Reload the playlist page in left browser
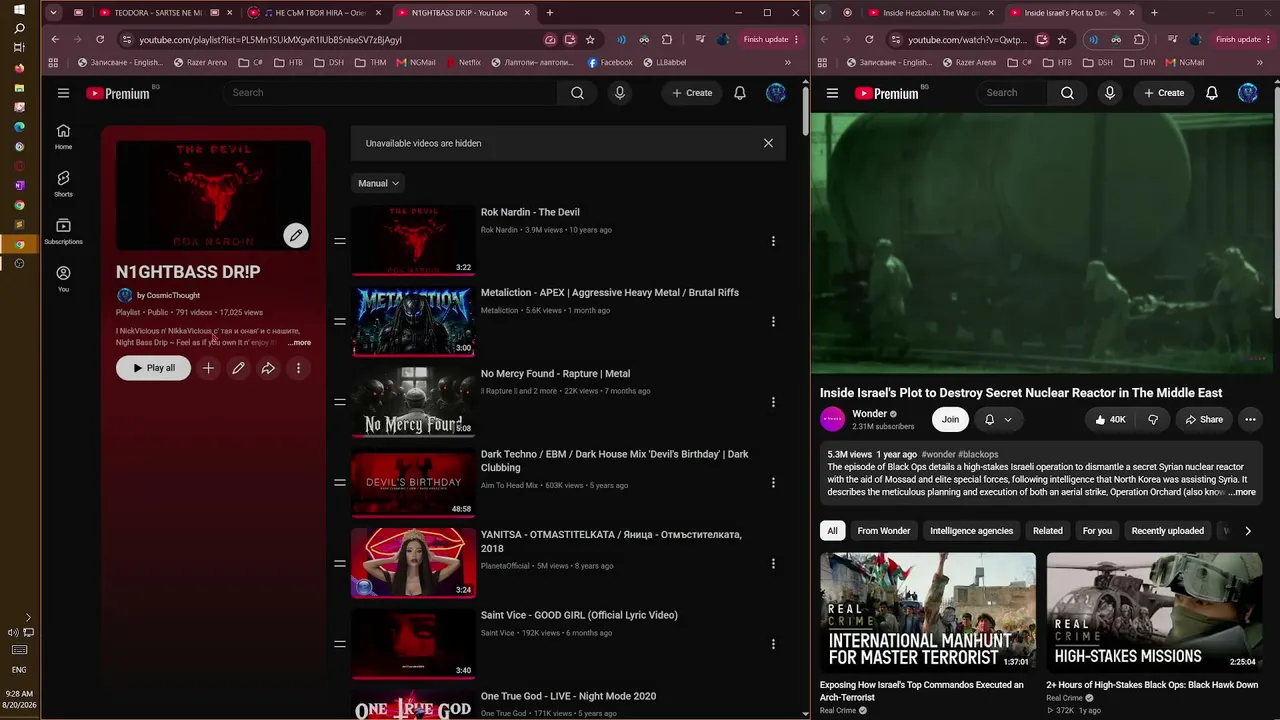Image resolution: width=1280 pixels, height=720 pixels. pyautogui.click(x=100, y=39)
